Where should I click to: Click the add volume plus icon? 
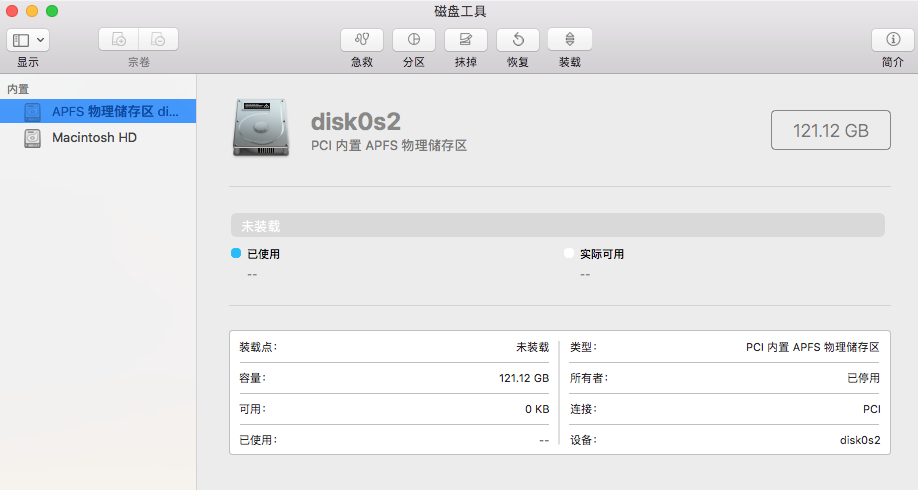[119, 40]
